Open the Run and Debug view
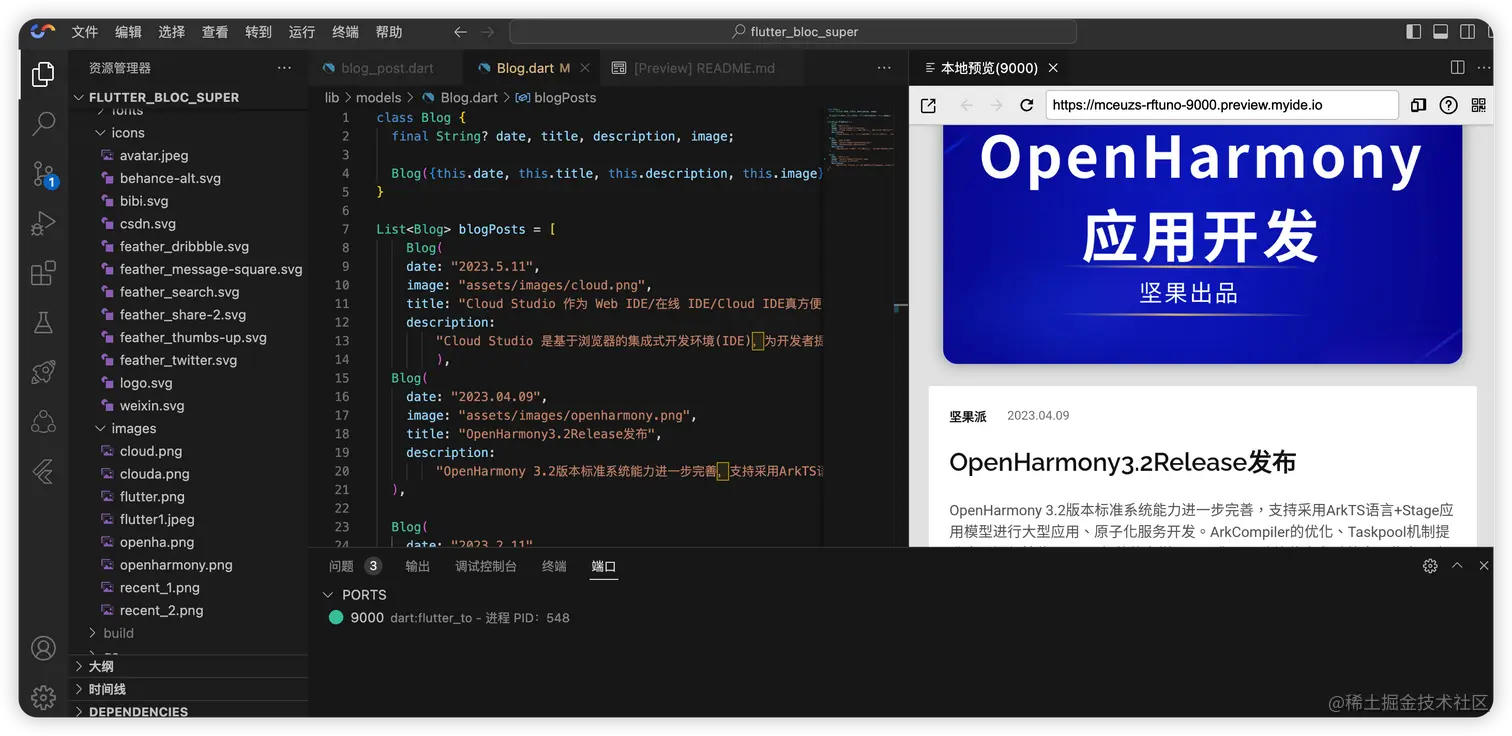This screenshot has width=1512, height=736. pyautogui.click(x=43, y=223)
